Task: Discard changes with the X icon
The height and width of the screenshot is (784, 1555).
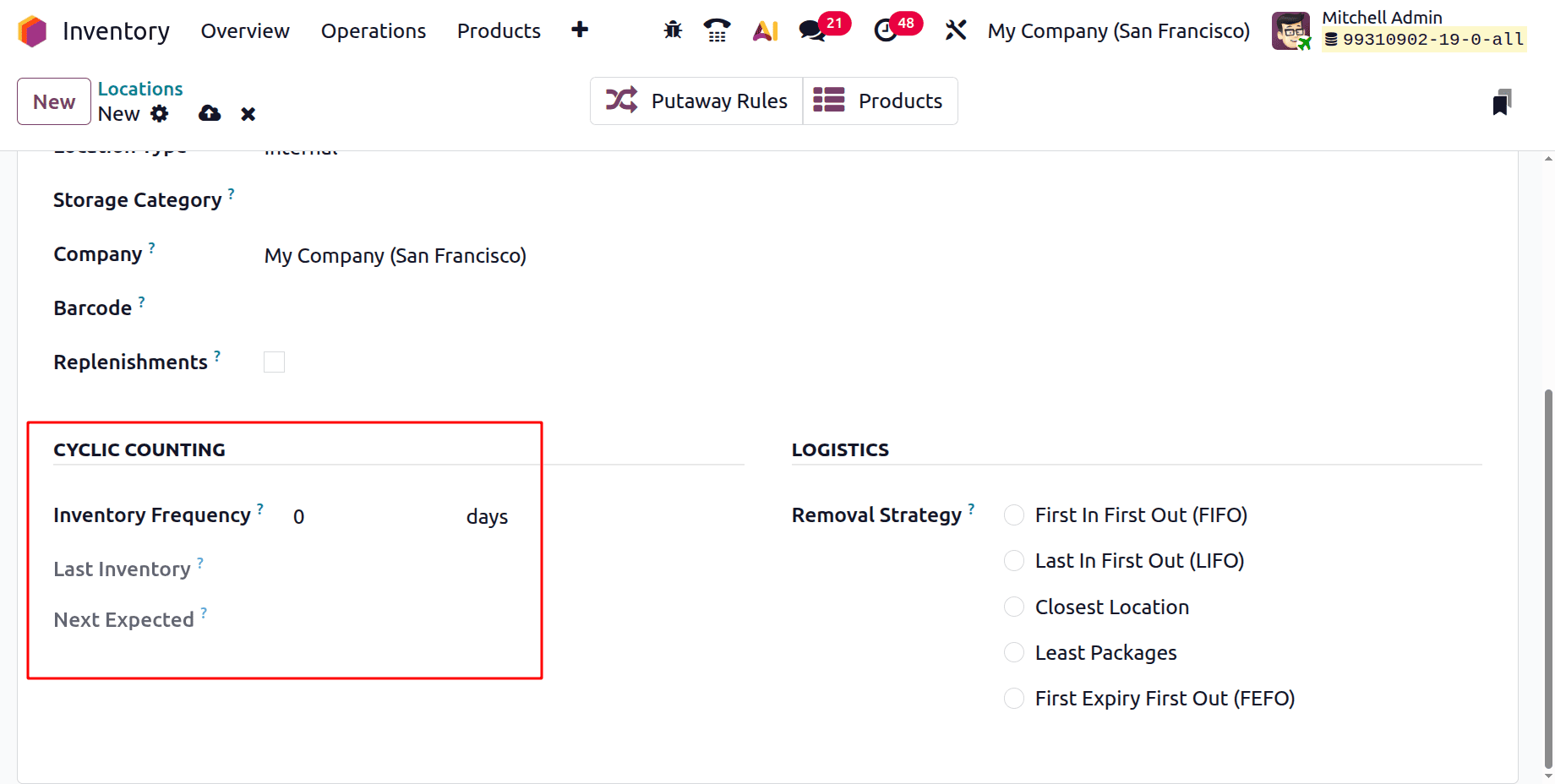Action: [248, 113]
